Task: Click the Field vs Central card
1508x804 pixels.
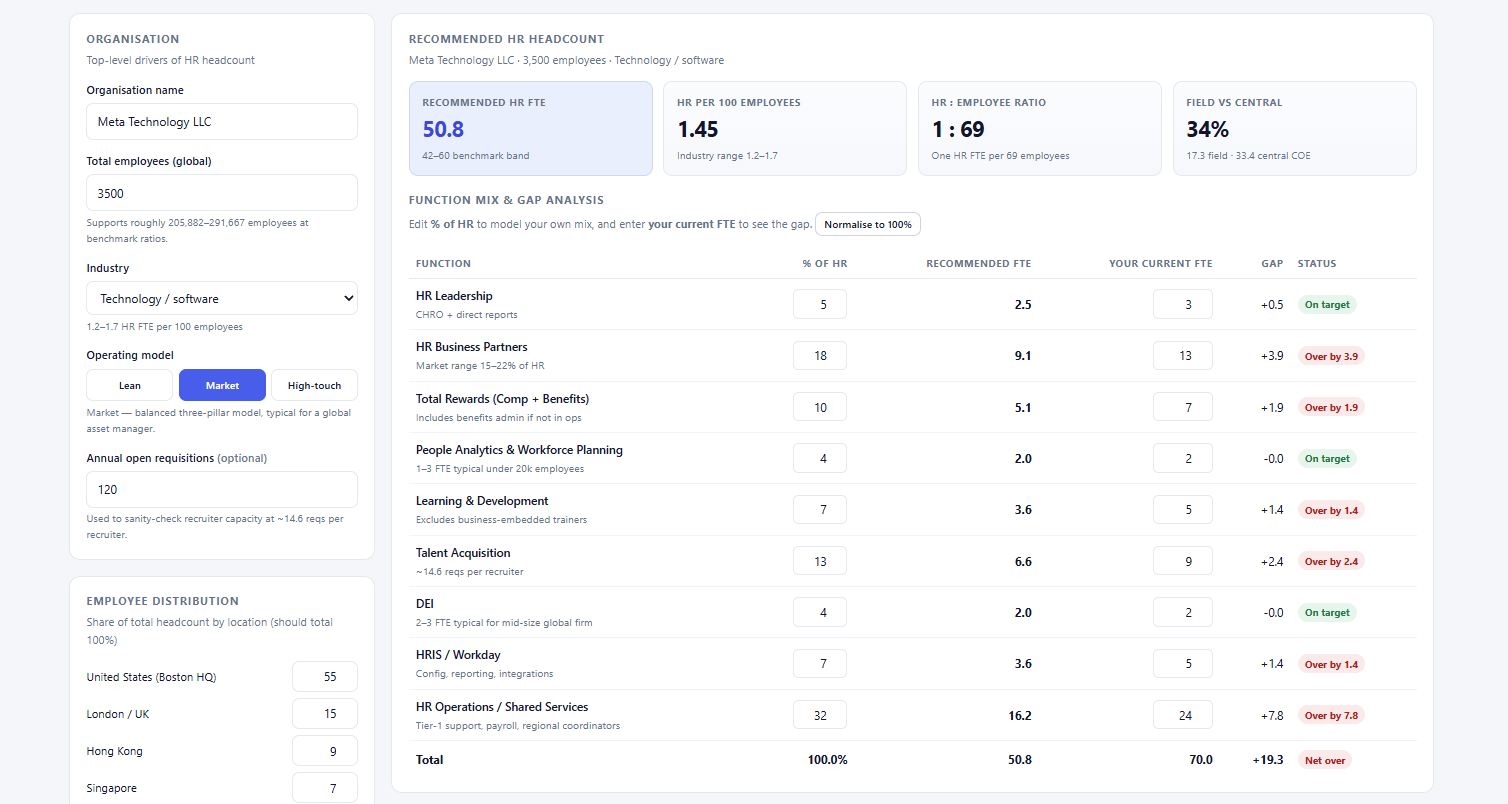Action: 1295,129
